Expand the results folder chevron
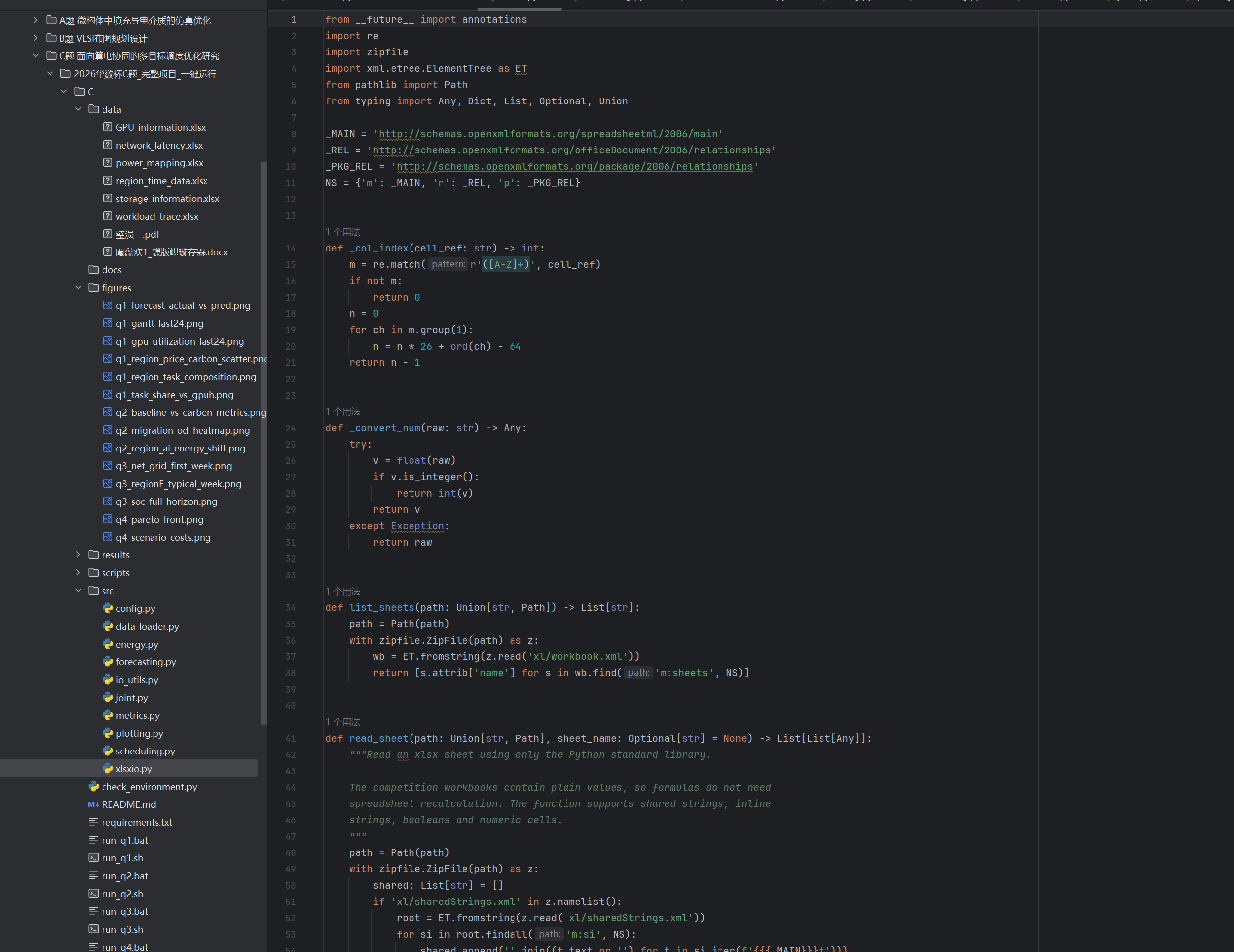1234x952 pixels. point(78,555)
